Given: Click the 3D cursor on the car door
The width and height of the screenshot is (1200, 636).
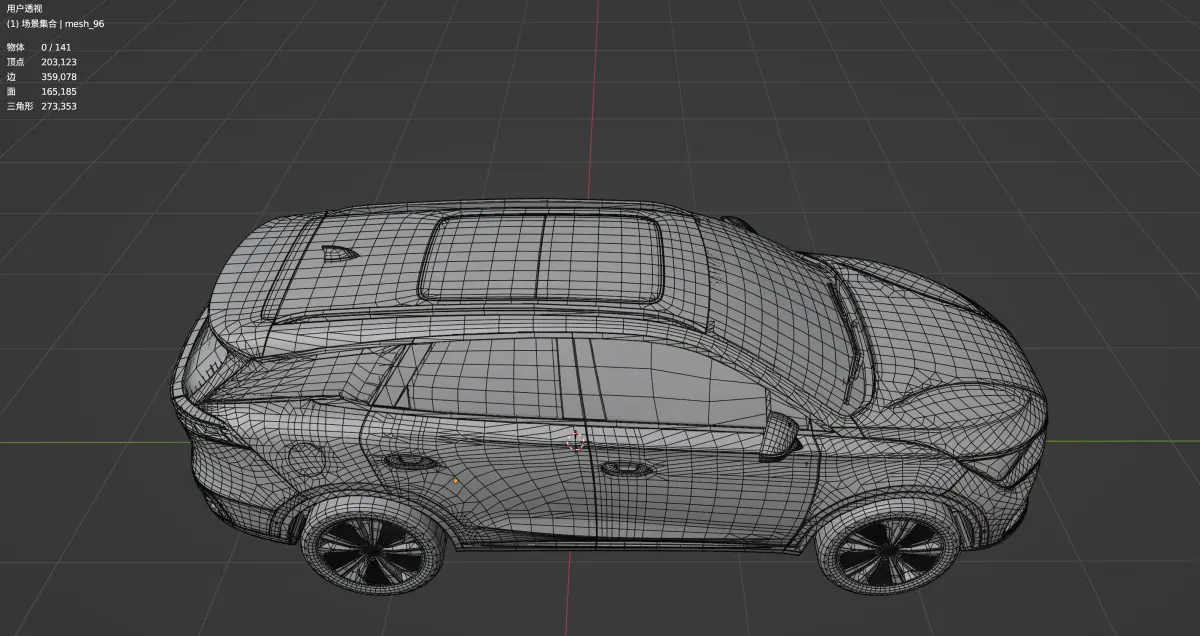Looking at the screenshot, I should pos(576,441).
